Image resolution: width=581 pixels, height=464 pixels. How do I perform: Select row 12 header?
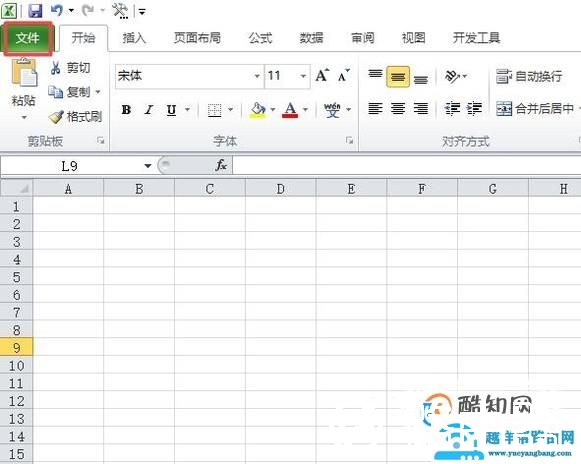(x=16, y=401)
